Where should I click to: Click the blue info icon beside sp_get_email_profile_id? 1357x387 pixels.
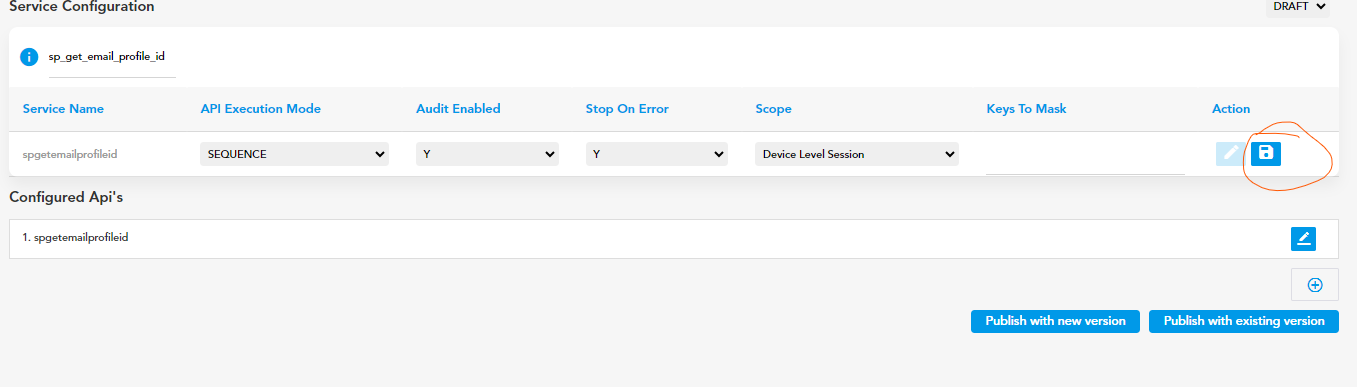pos(30,56)
